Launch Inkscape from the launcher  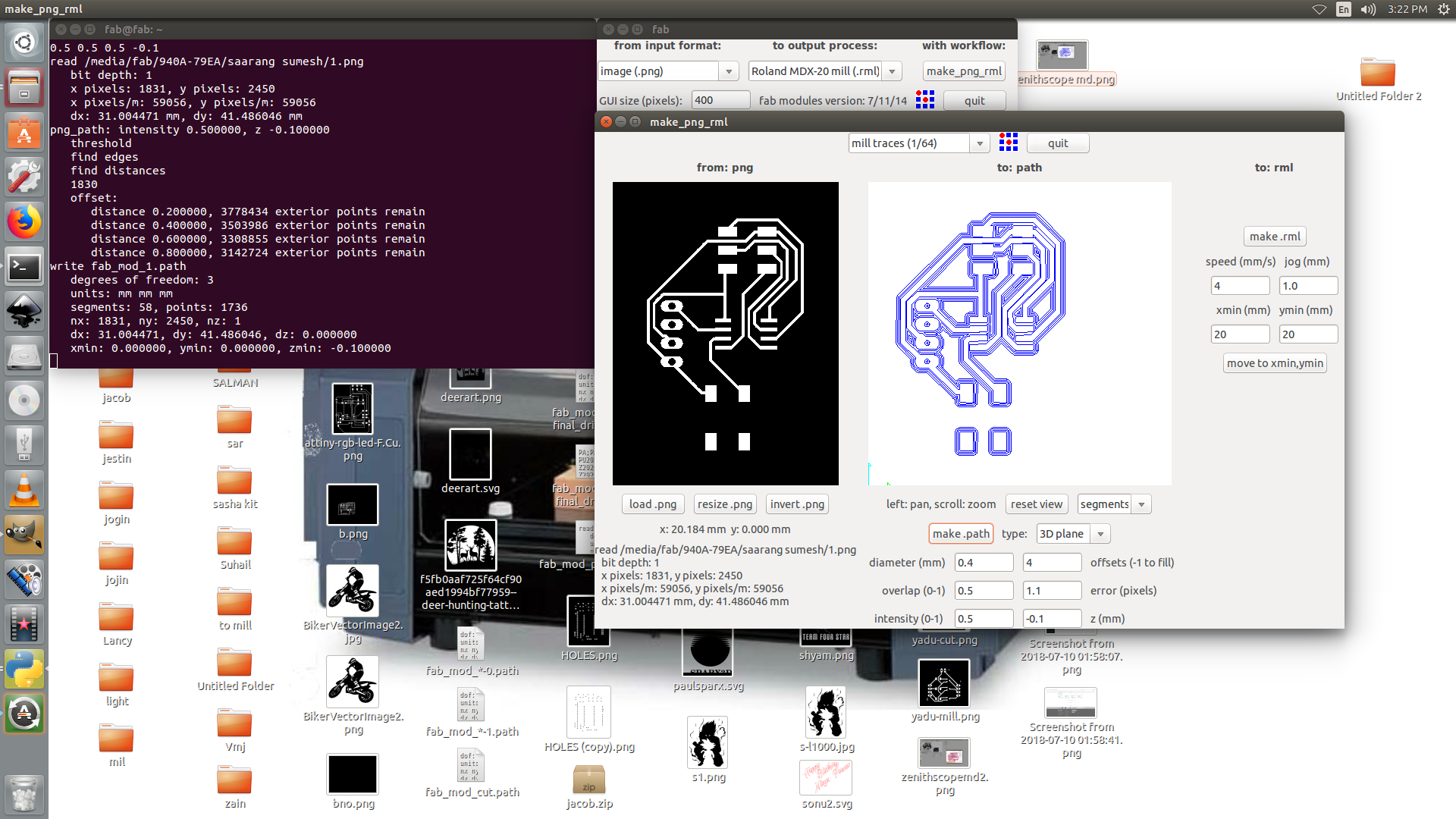[24, 311]
